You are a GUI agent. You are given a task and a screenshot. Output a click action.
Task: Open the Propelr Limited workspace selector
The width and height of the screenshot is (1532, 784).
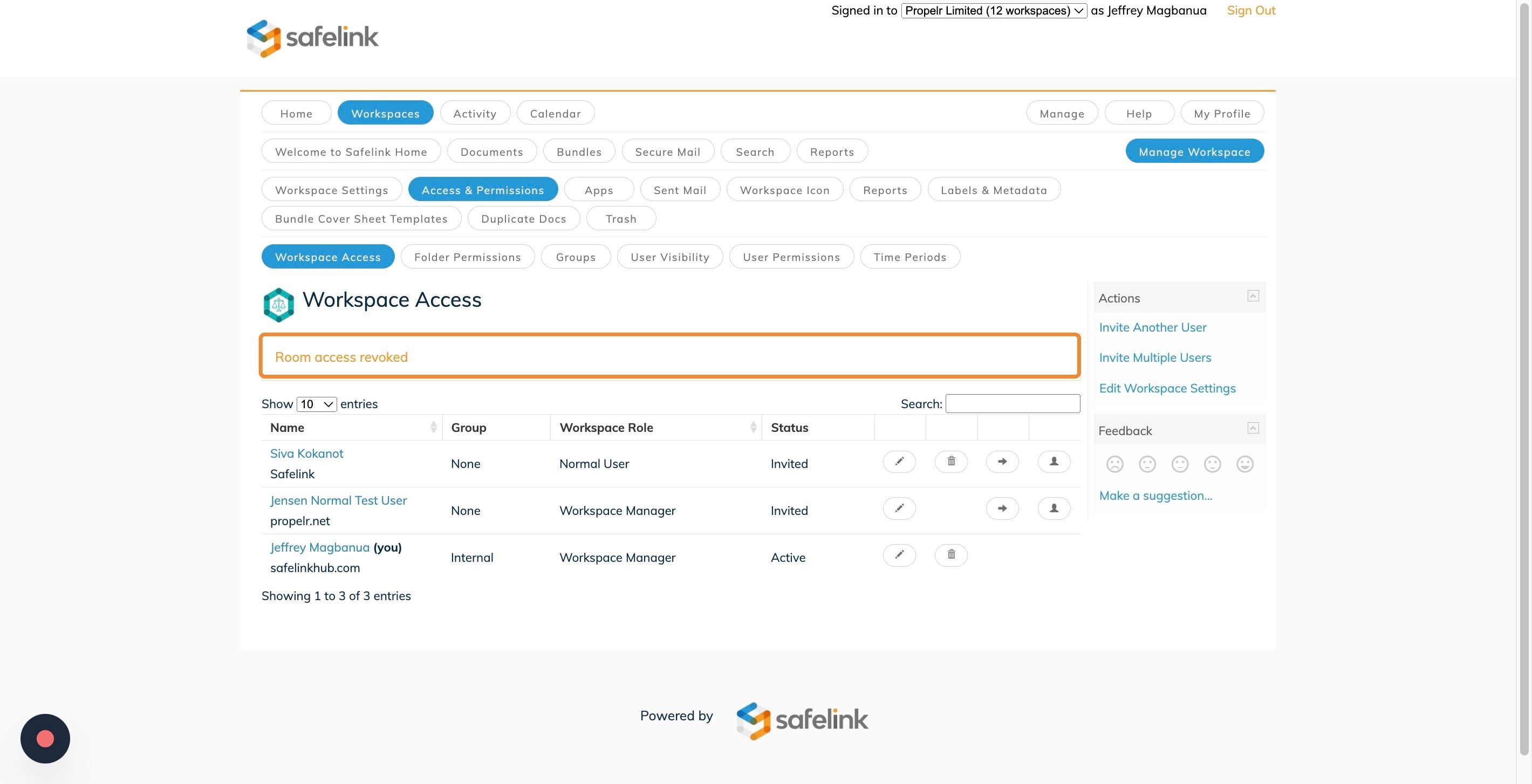tap(994, 11)
